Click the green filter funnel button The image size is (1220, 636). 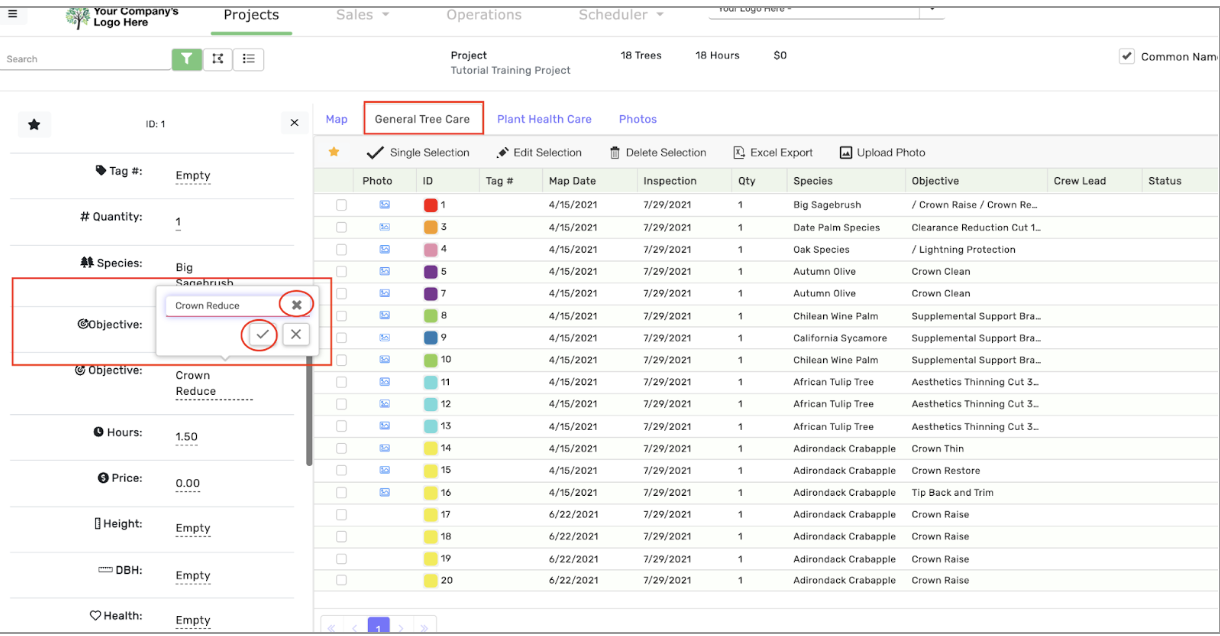[x=186, y=59]
